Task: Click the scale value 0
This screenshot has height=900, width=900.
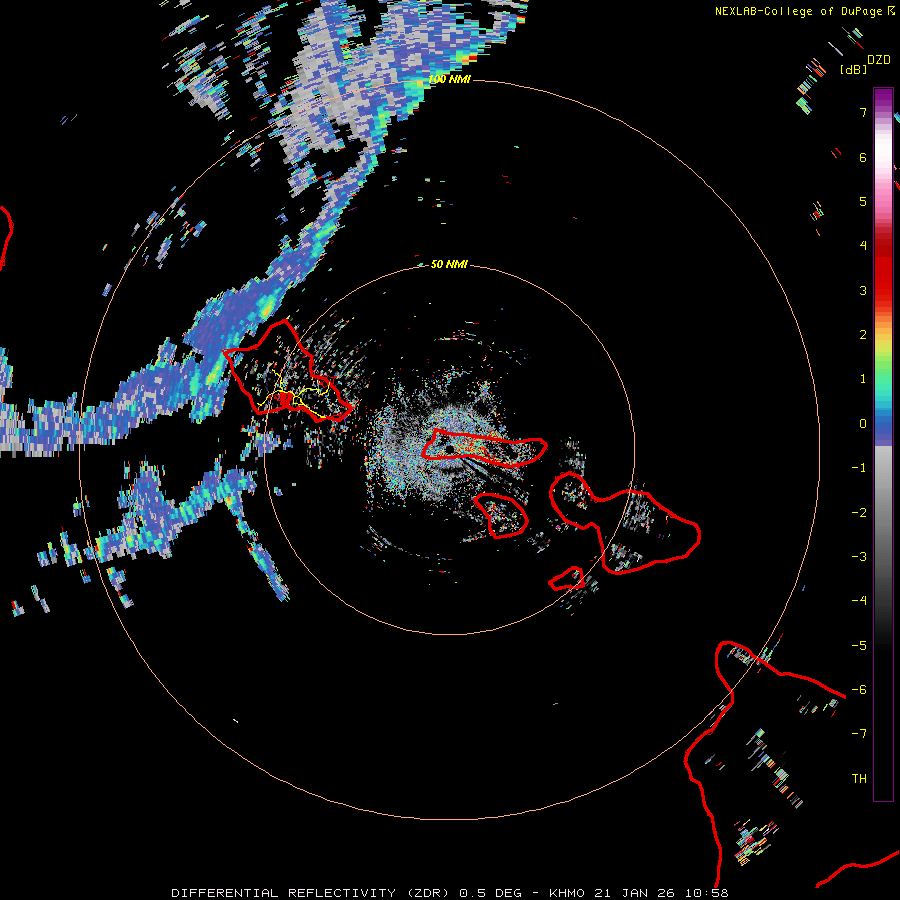Action: pos(863,424)
